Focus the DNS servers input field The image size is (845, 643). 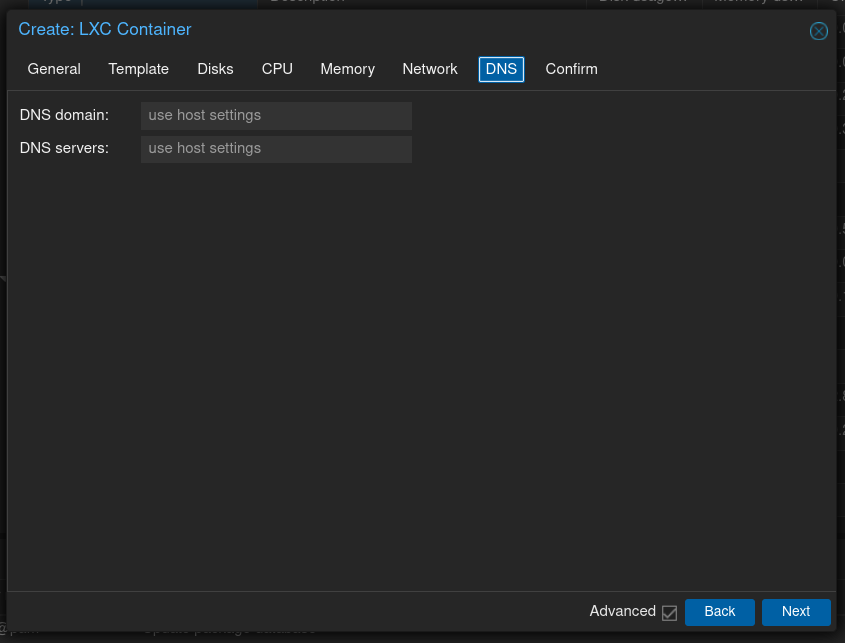(276, 149)
